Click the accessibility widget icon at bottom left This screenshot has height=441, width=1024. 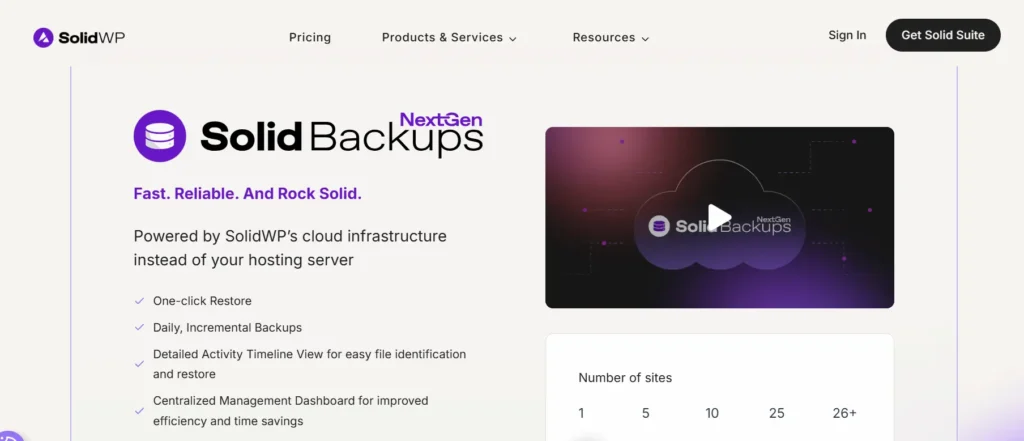point(9,438)
